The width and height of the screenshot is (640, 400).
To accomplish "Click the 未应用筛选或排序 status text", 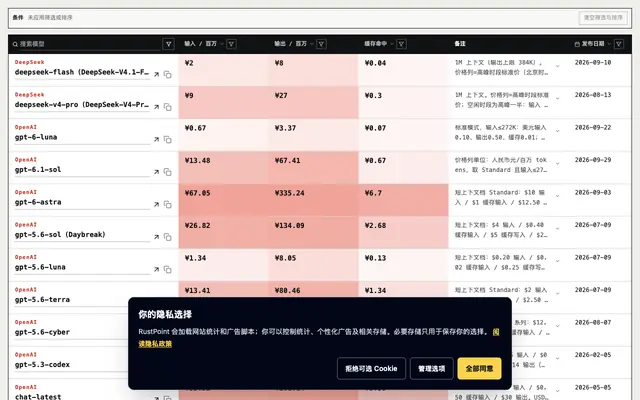I will tap(50, 18).
